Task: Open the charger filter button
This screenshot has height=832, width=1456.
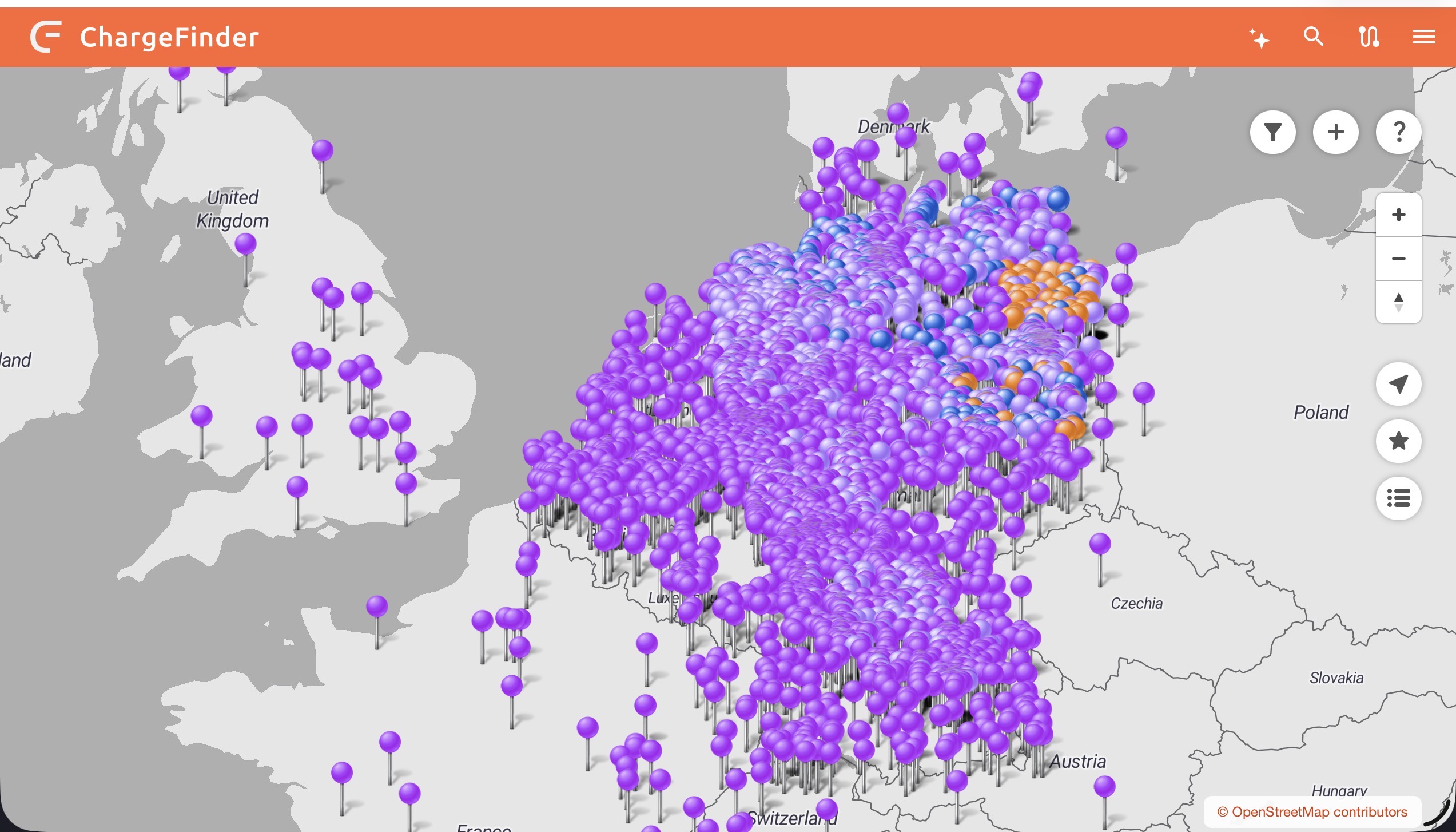Action: pos(1272,133)
